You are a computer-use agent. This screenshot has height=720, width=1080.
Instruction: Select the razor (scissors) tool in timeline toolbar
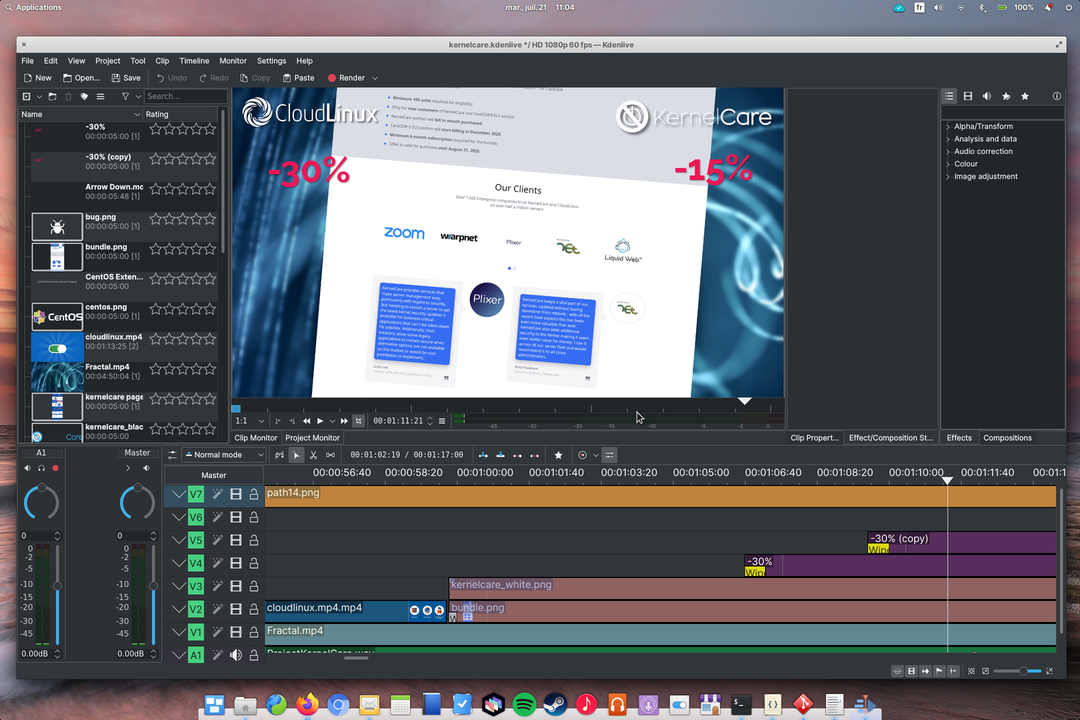pyautogui.click(x=313, y=455)
